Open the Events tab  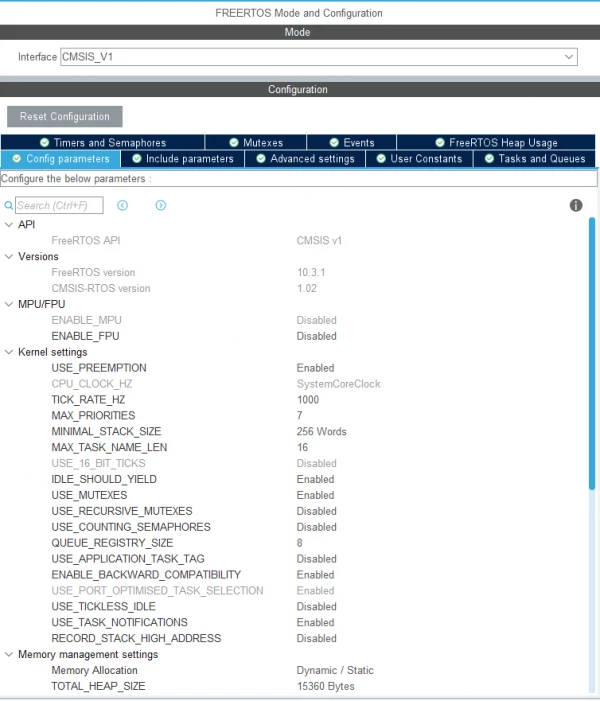pos(352,142)
